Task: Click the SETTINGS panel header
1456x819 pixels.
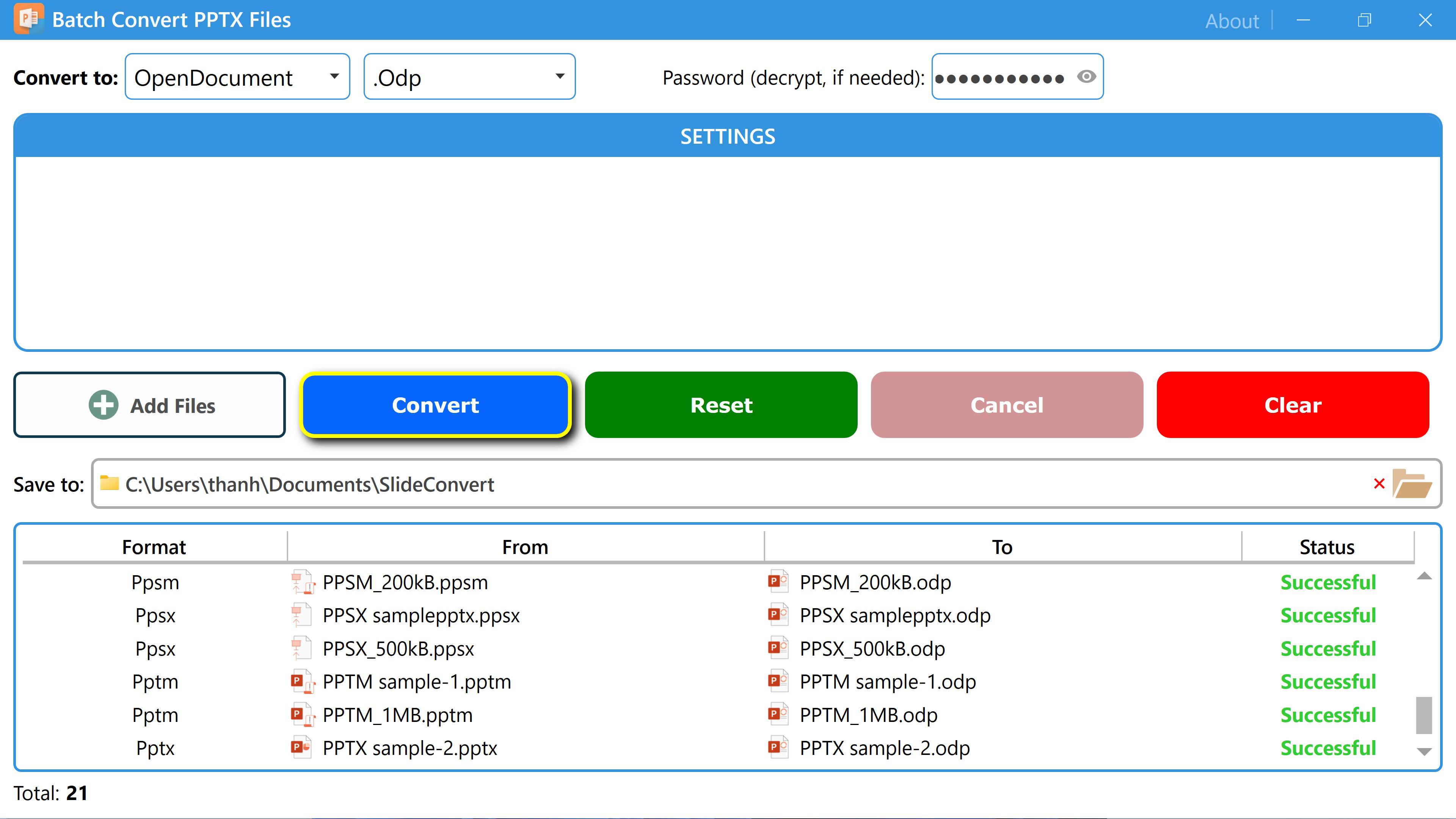Action: (x=728, y=136)
